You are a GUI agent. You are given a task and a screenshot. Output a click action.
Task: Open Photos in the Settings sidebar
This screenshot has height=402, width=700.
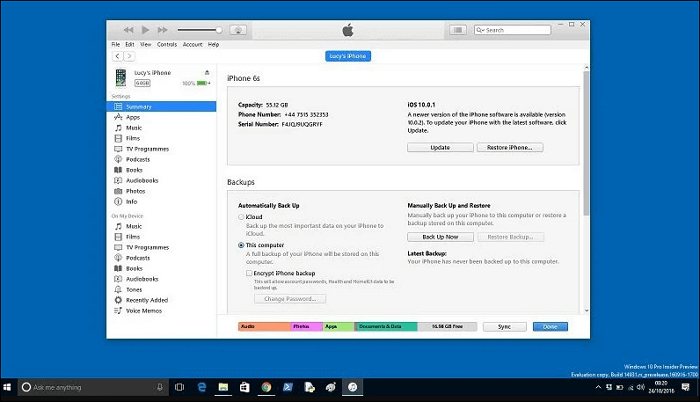[x=135, y=190]
